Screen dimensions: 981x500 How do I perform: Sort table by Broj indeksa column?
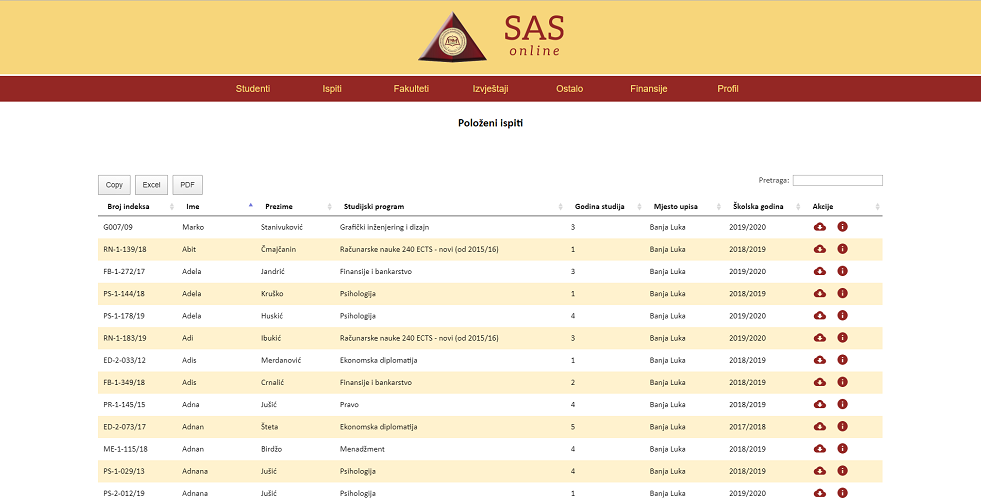(x=129, y=207)
